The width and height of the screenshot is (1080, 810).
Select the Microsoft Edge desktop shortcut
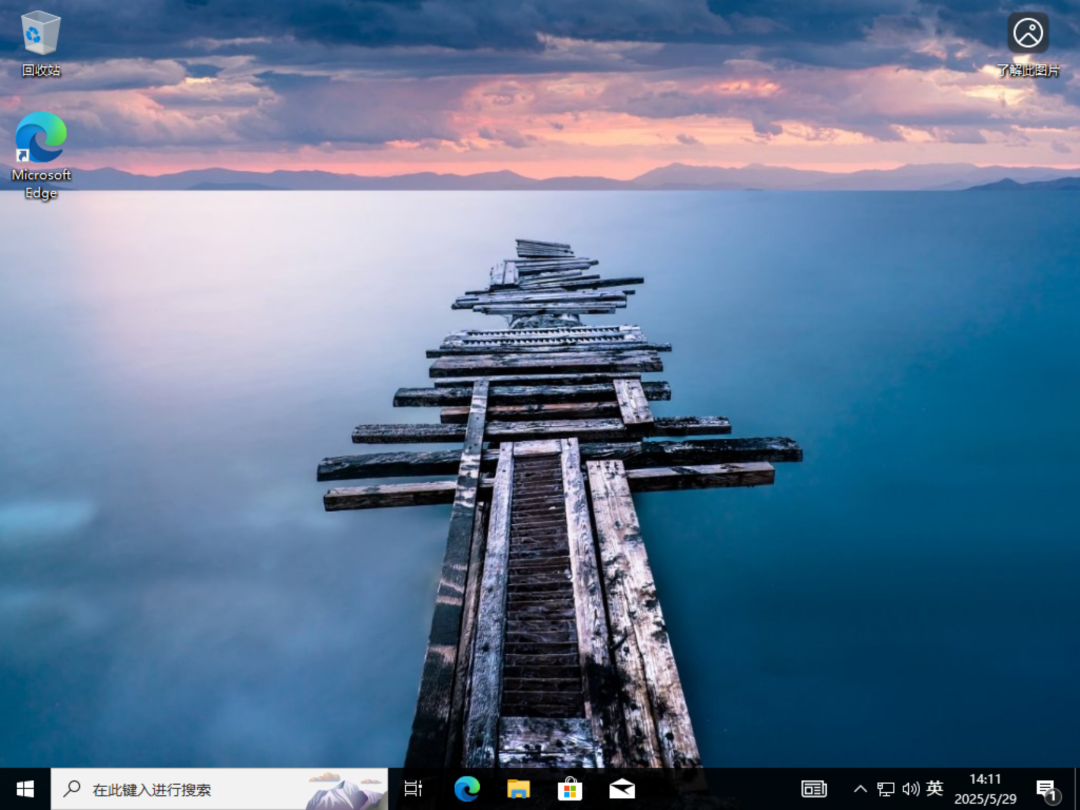pyautogui.click(x=41, y=156)
